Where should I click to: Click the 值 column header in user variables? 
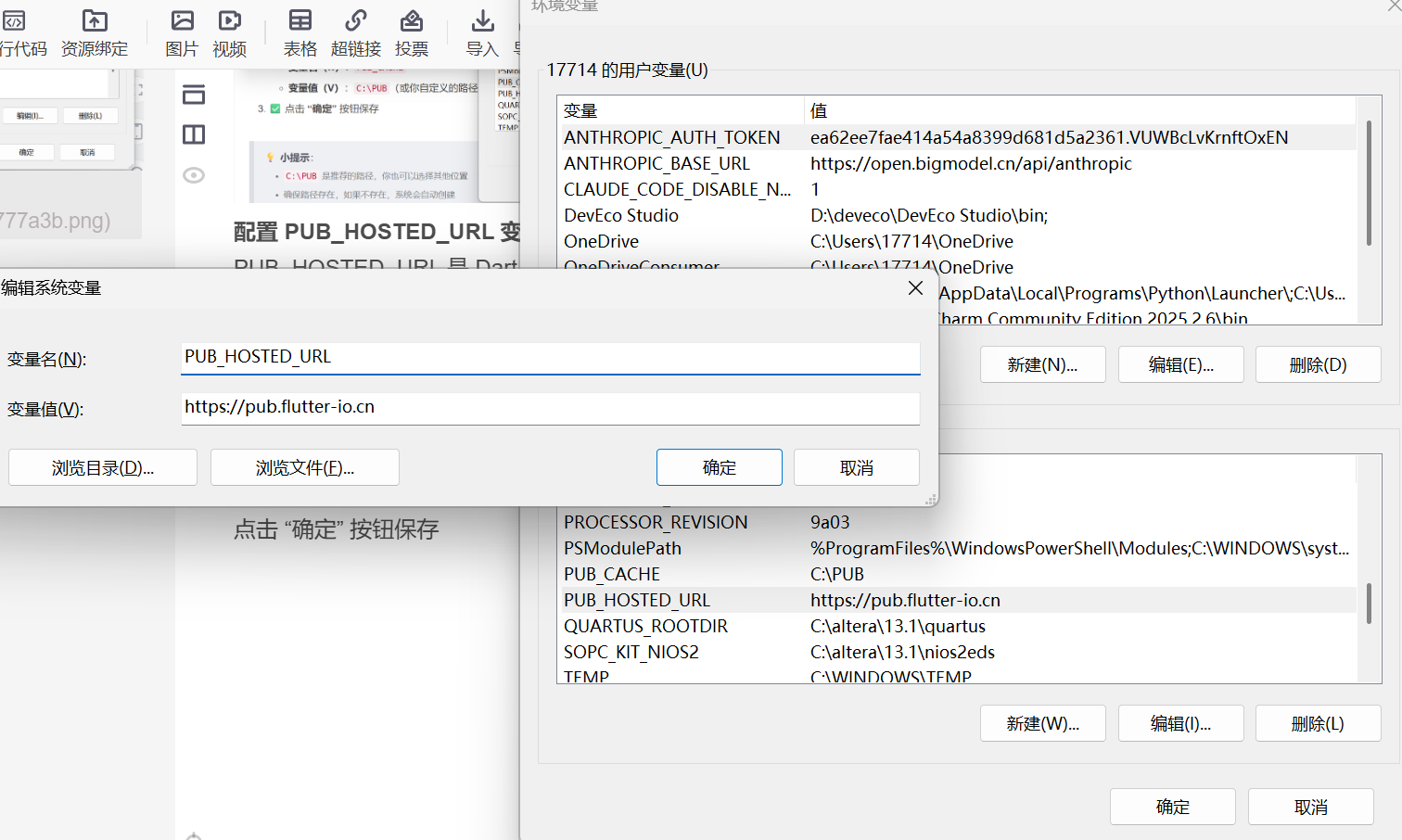[1080, 110]
